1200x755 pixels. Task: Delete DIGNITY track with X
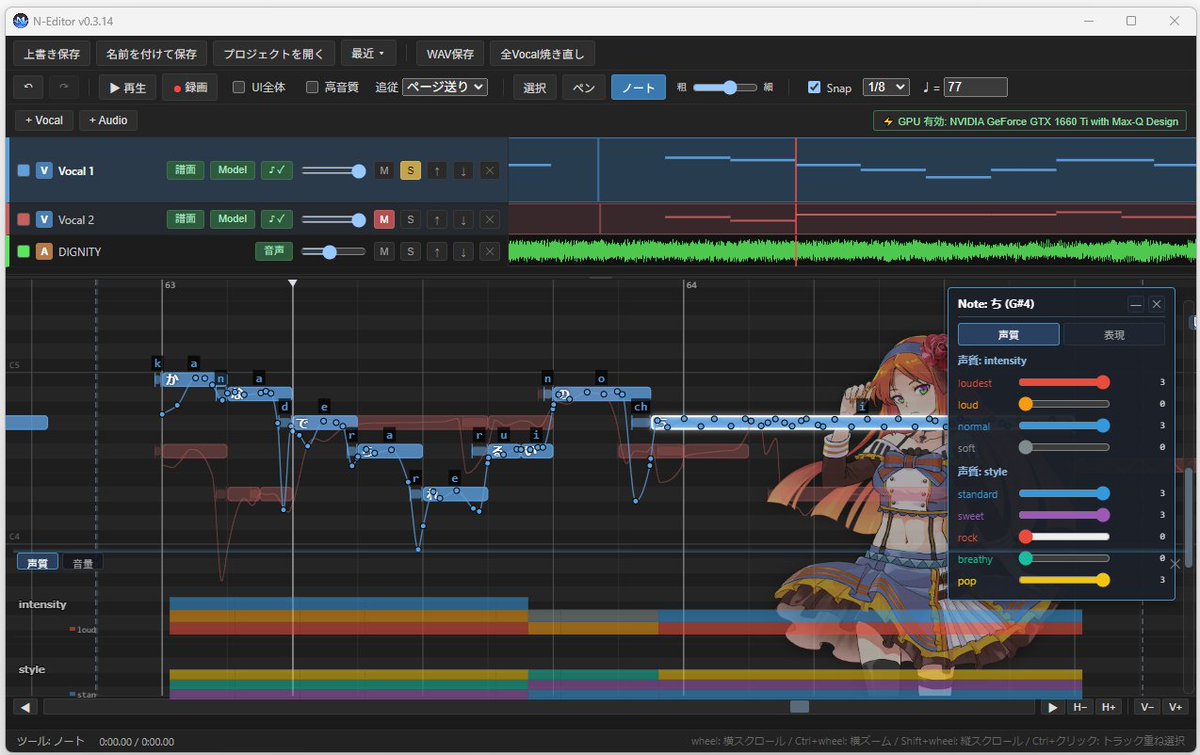(489, 252)
